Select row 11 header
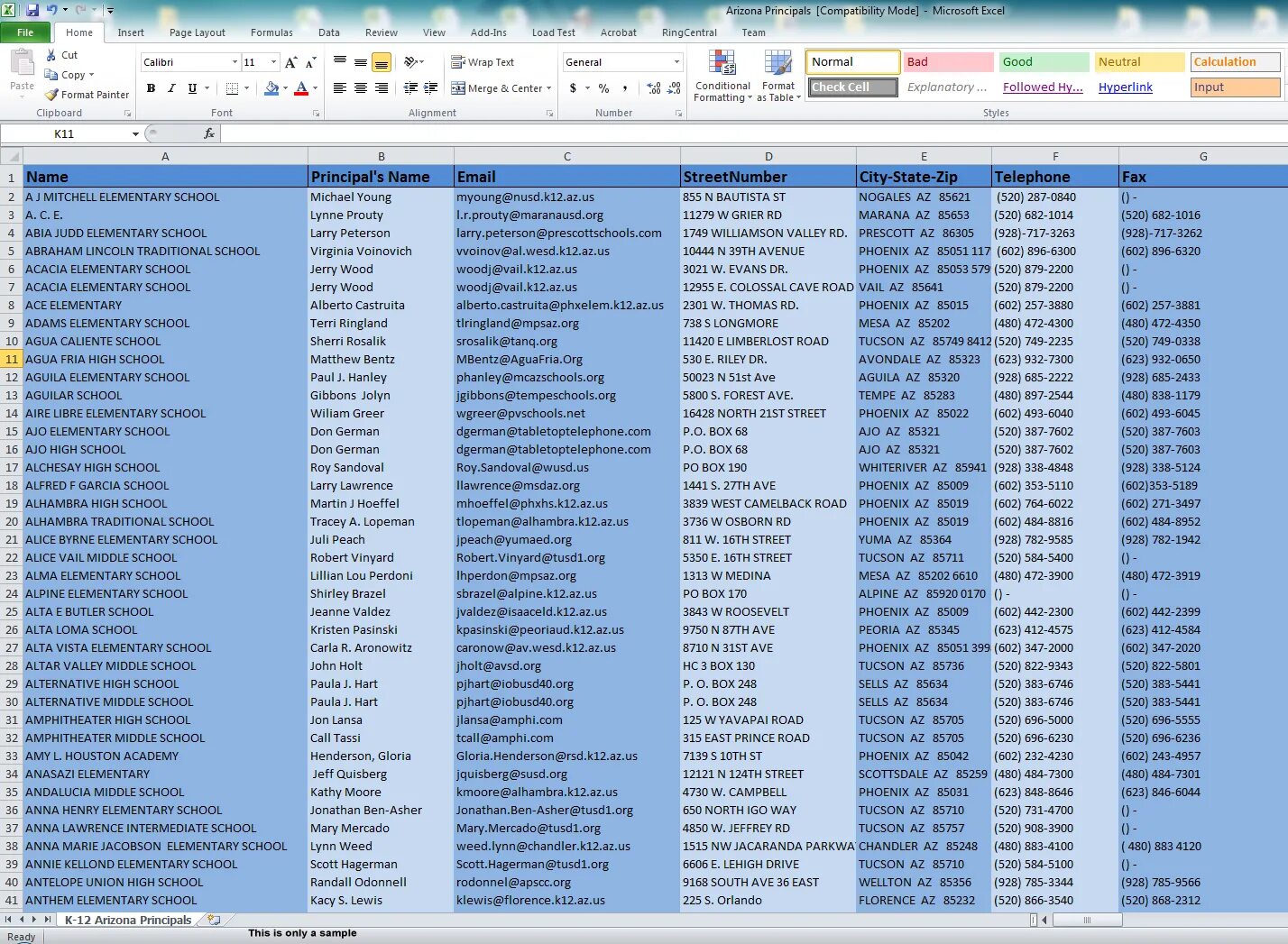1288x944 pixels. pyautogui.click(x=11, y=359)
